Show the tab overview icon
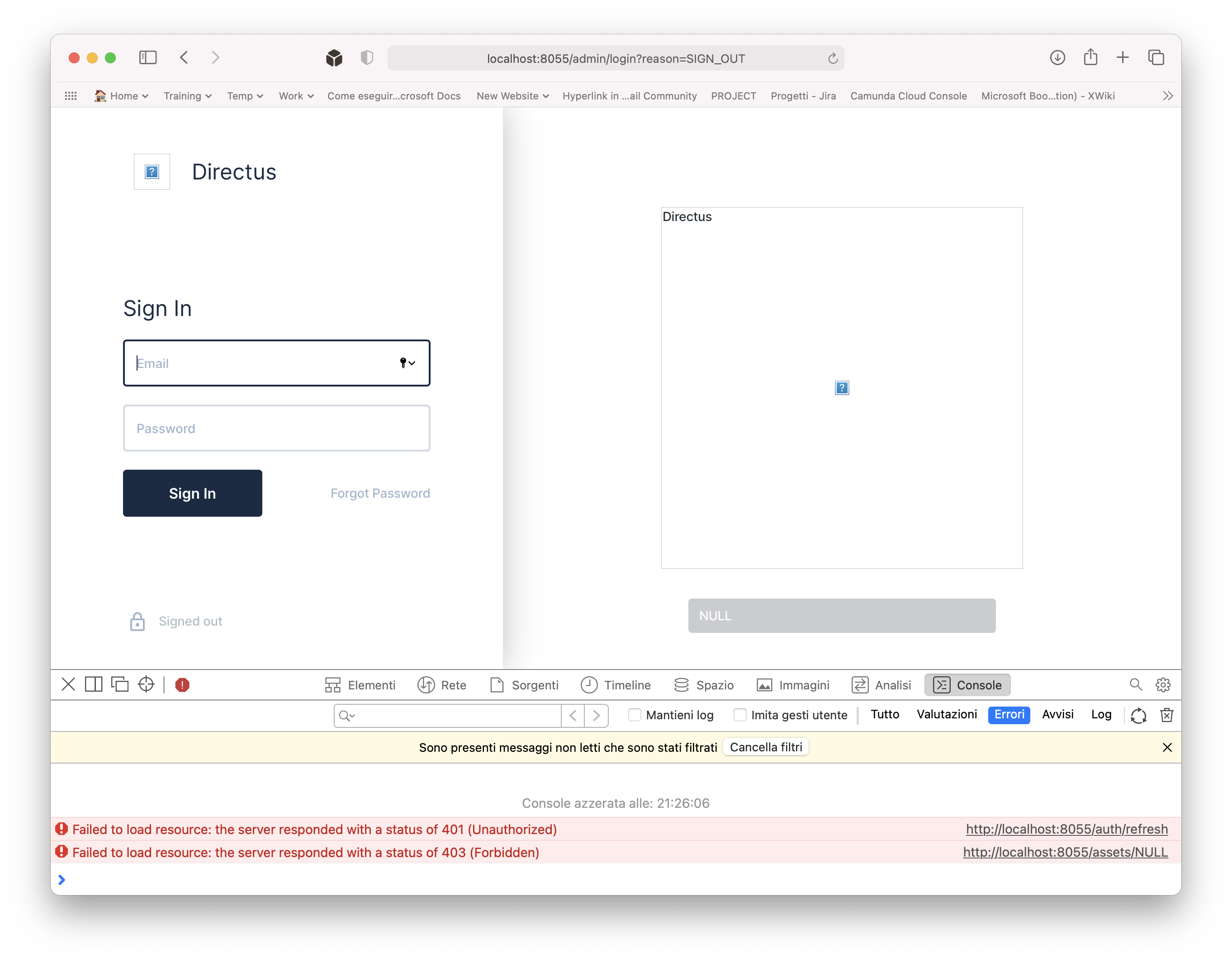 click(1156, 57)
